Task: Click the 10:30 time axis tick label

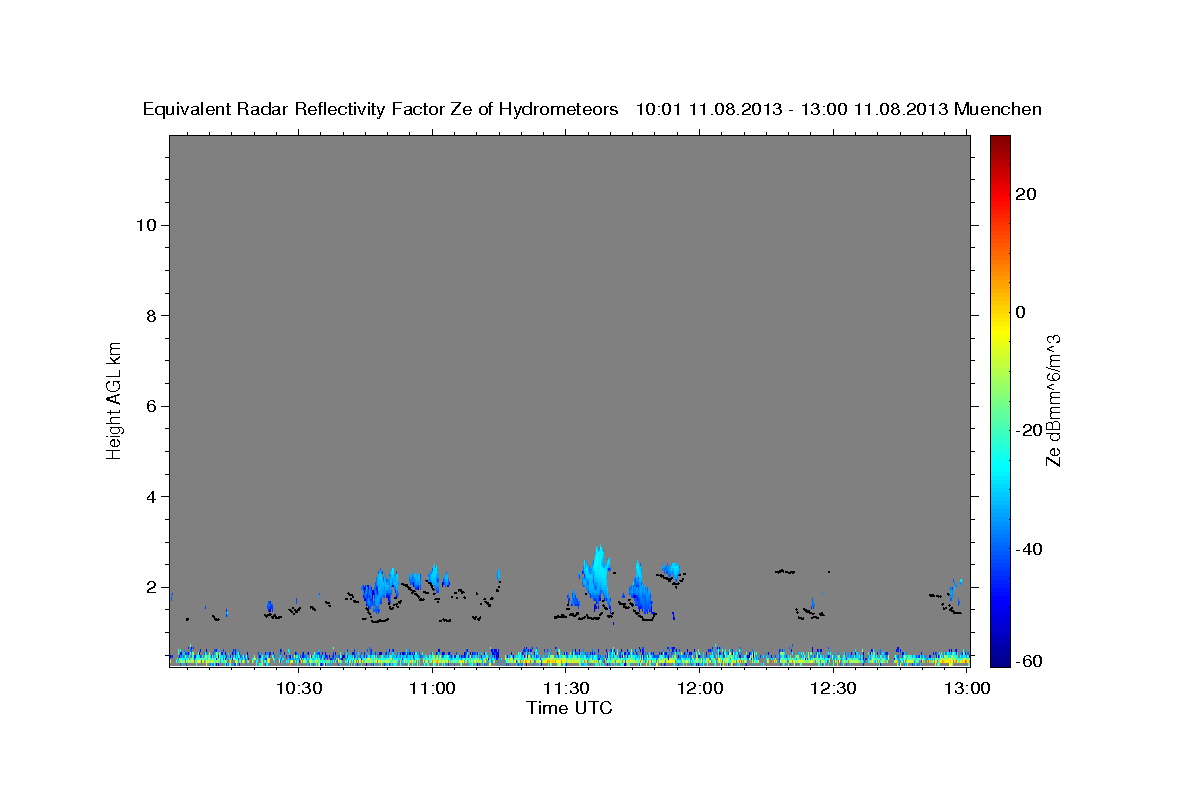Action: [298, 688]
